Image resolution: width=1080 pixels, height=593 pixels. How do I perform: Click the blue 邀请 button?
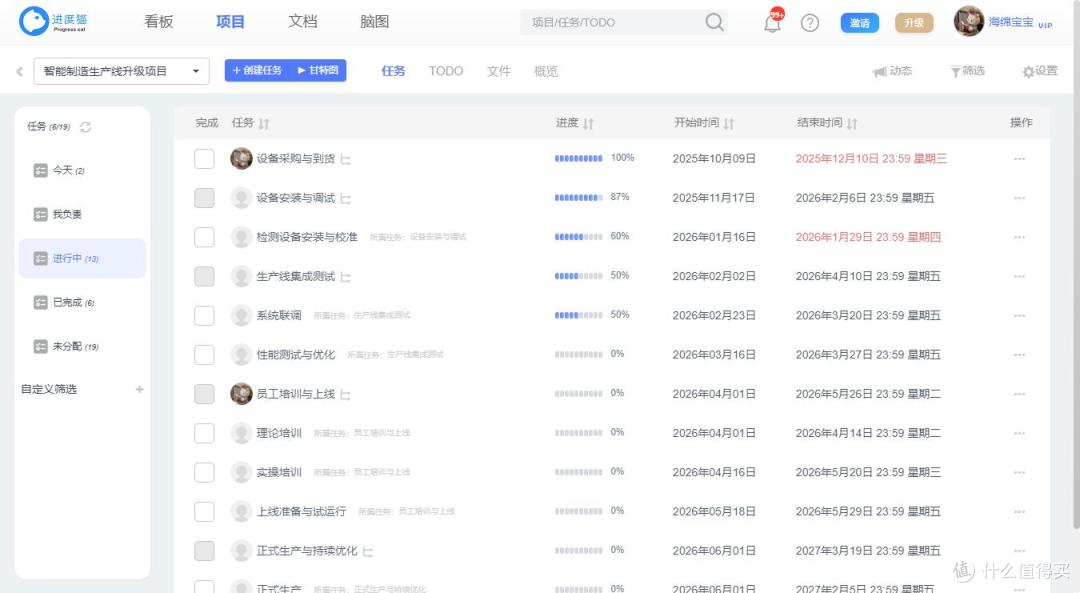[x=860, y=23]
